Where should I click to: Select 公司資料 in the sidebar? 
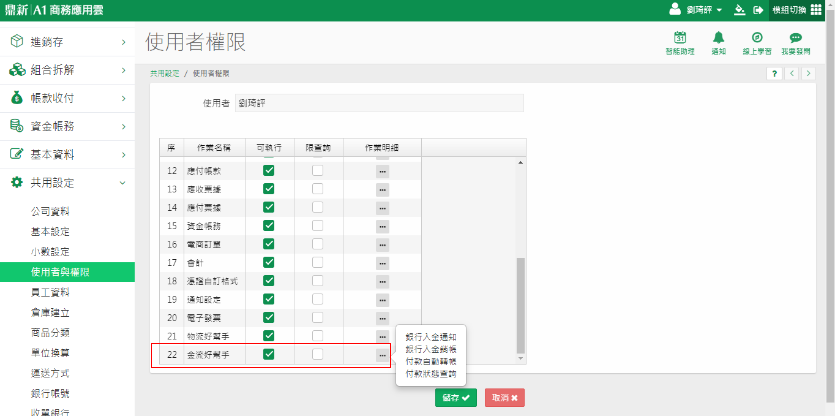[x=50, y=212]
